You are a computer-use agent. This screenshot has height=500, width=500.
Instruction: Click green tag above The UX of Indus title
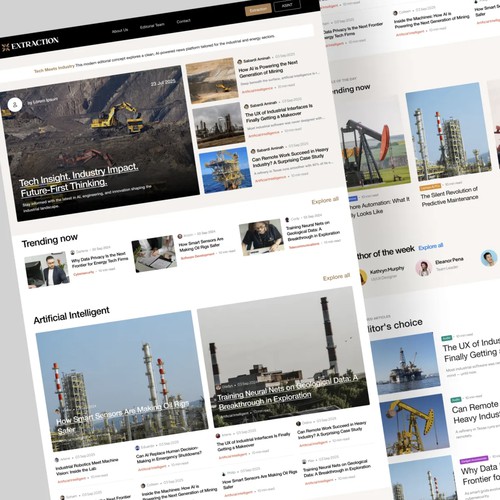(447, 338)
